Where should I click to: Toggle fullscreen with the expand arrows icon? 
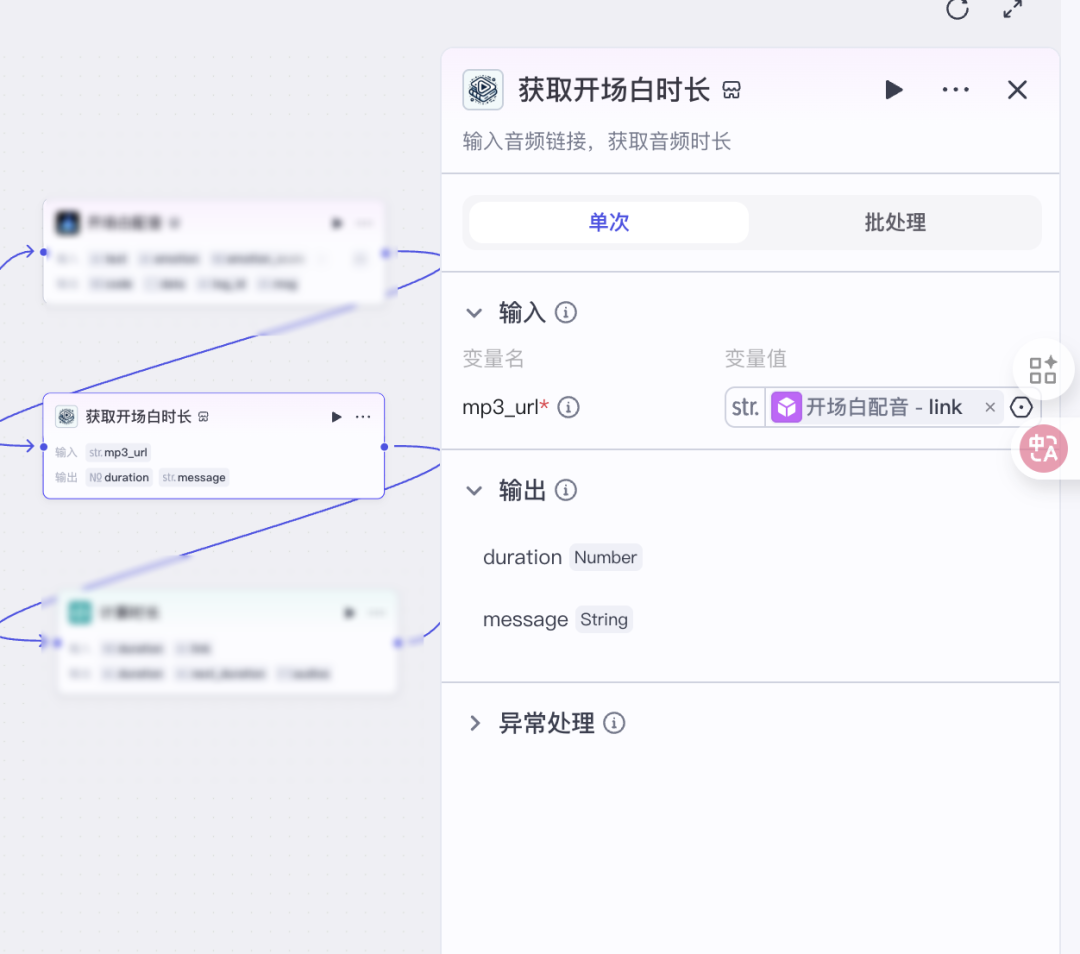(x=1012, y=10)
